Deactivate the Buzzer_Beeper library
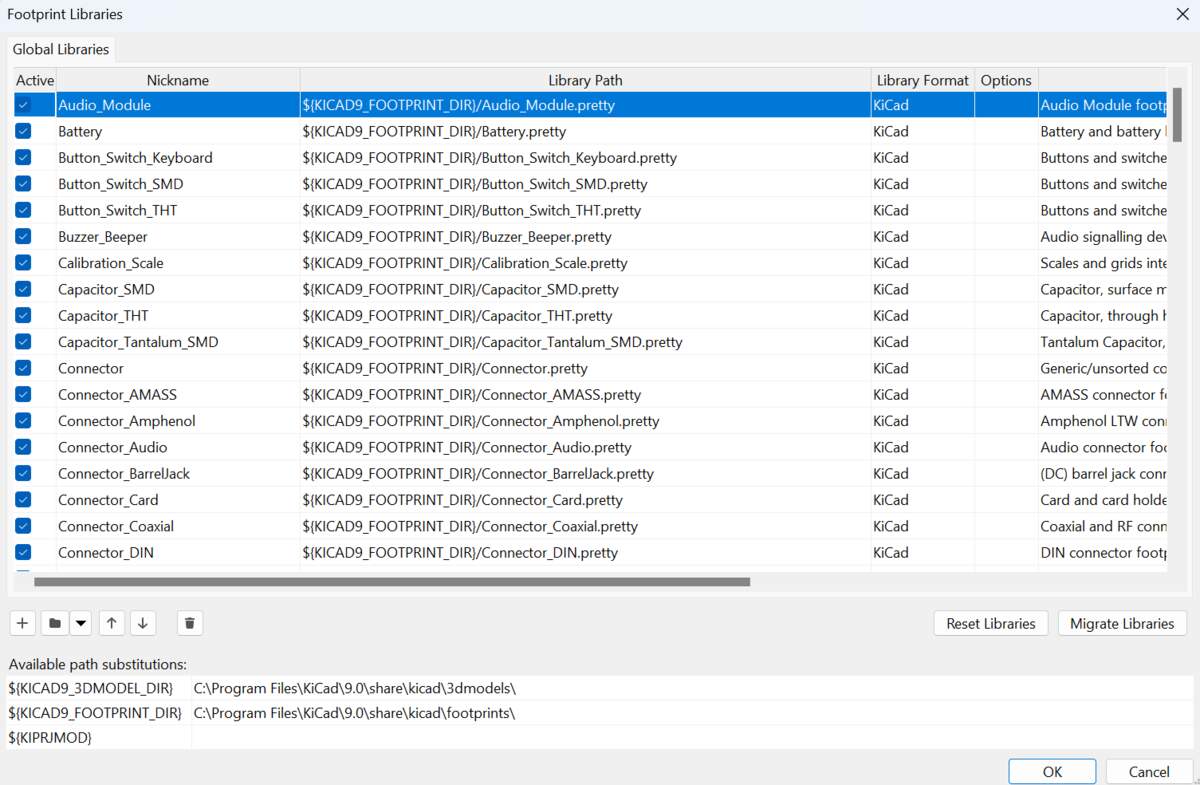The width and height of the screenshot is (1200, 785). [22, 236]
